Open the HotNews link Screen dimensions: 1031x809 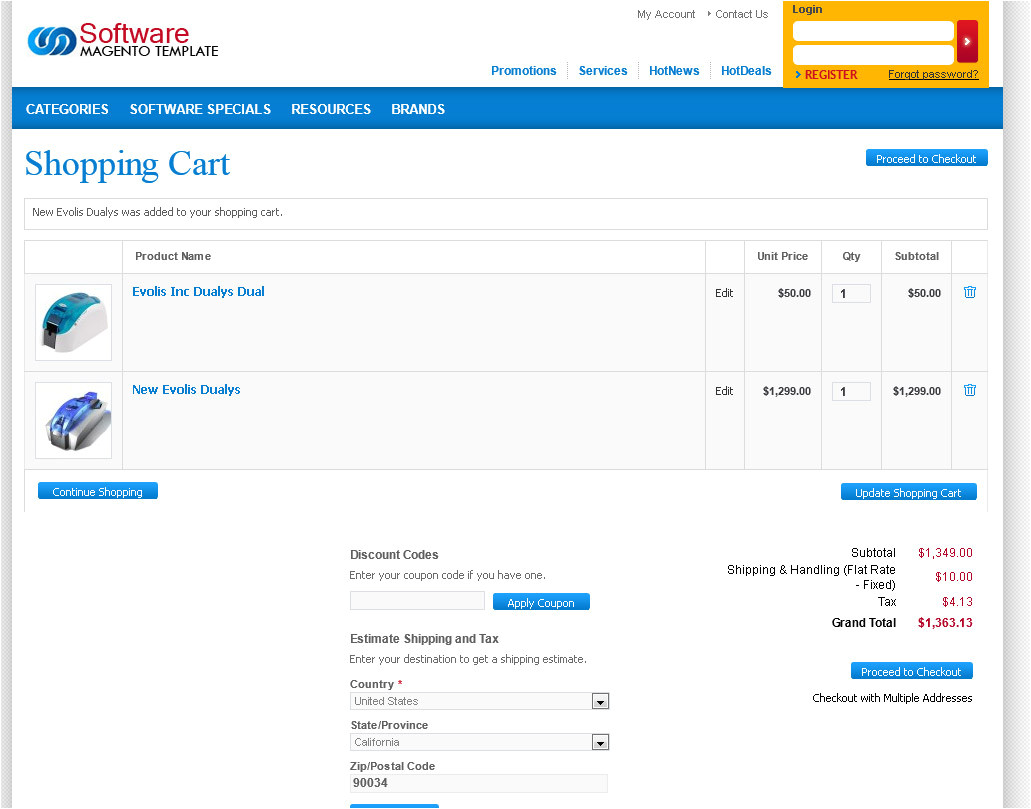tap(674, 71)
